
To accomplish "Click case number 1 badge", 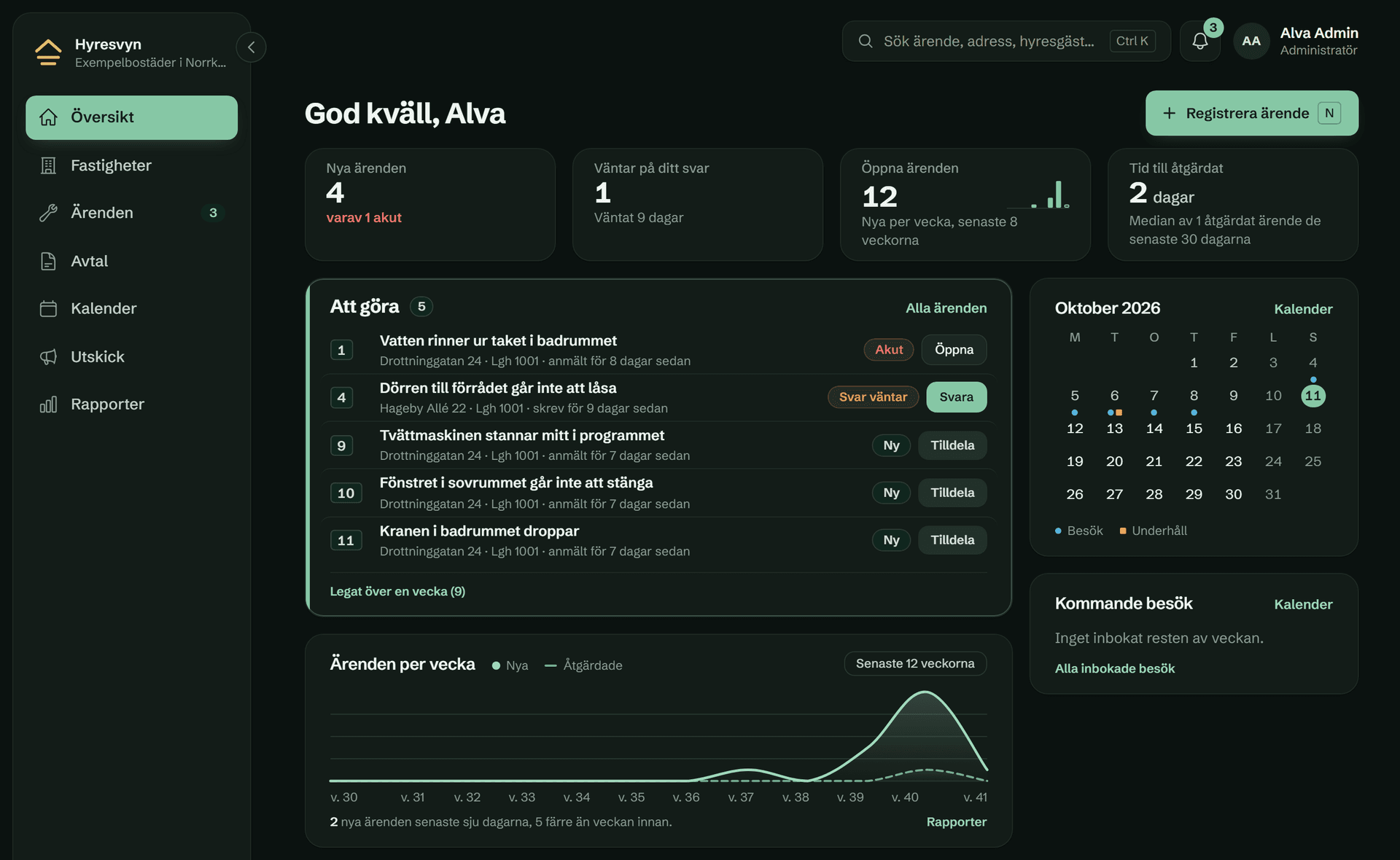I will click(x=341, y=350).
